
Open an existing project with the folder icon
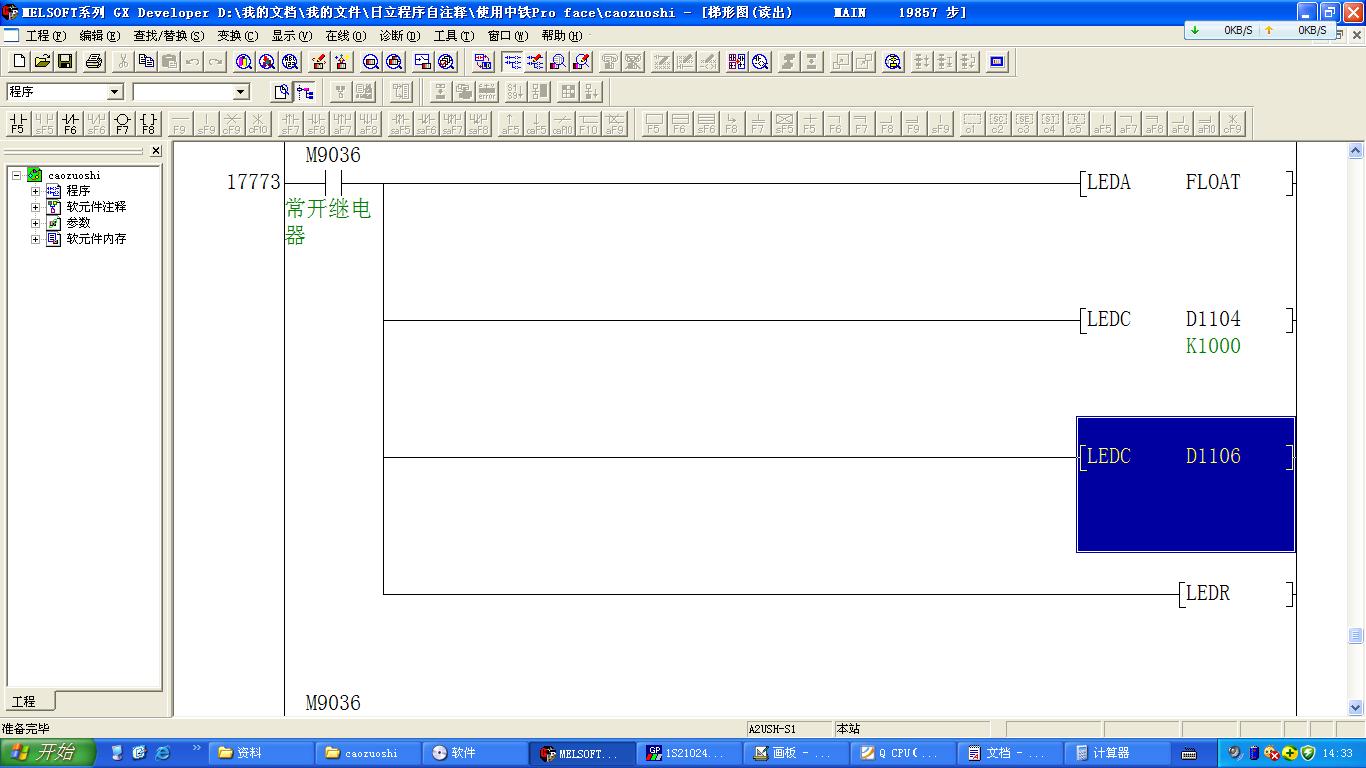[42, 62]
